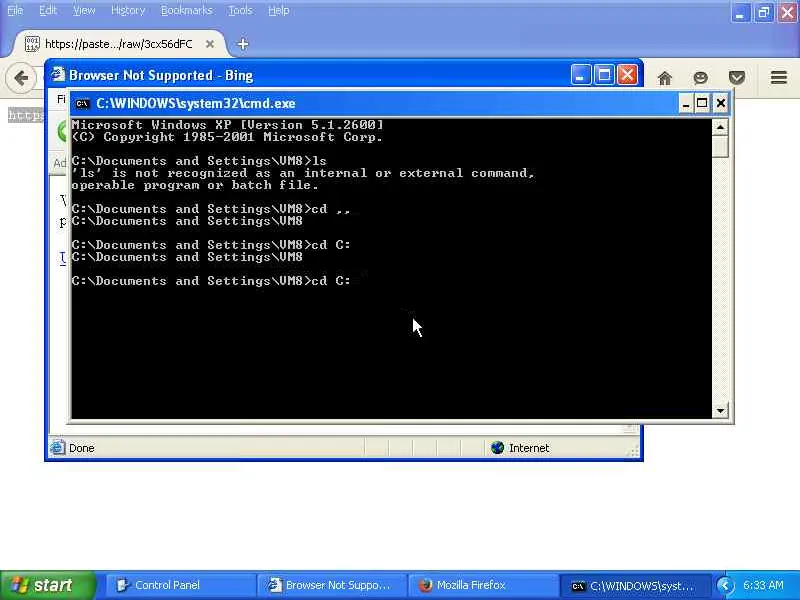Image resolution: width=800 pixels, height=600 pixels.
Task: Minimize the cmd.exe window
Action: click(x=686, y=104)
